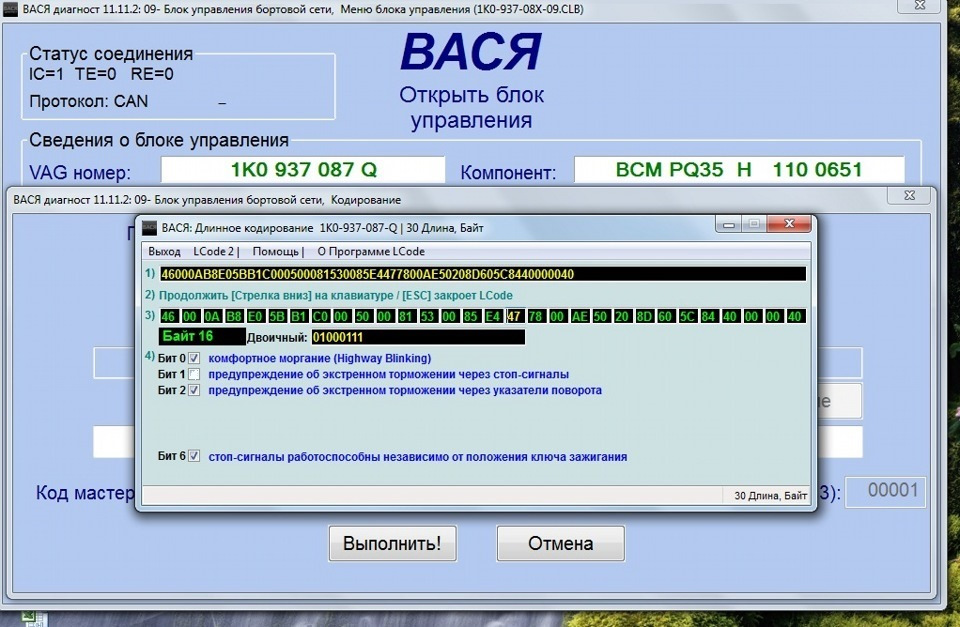Close the Кодирование dialog window

point(910,195)
